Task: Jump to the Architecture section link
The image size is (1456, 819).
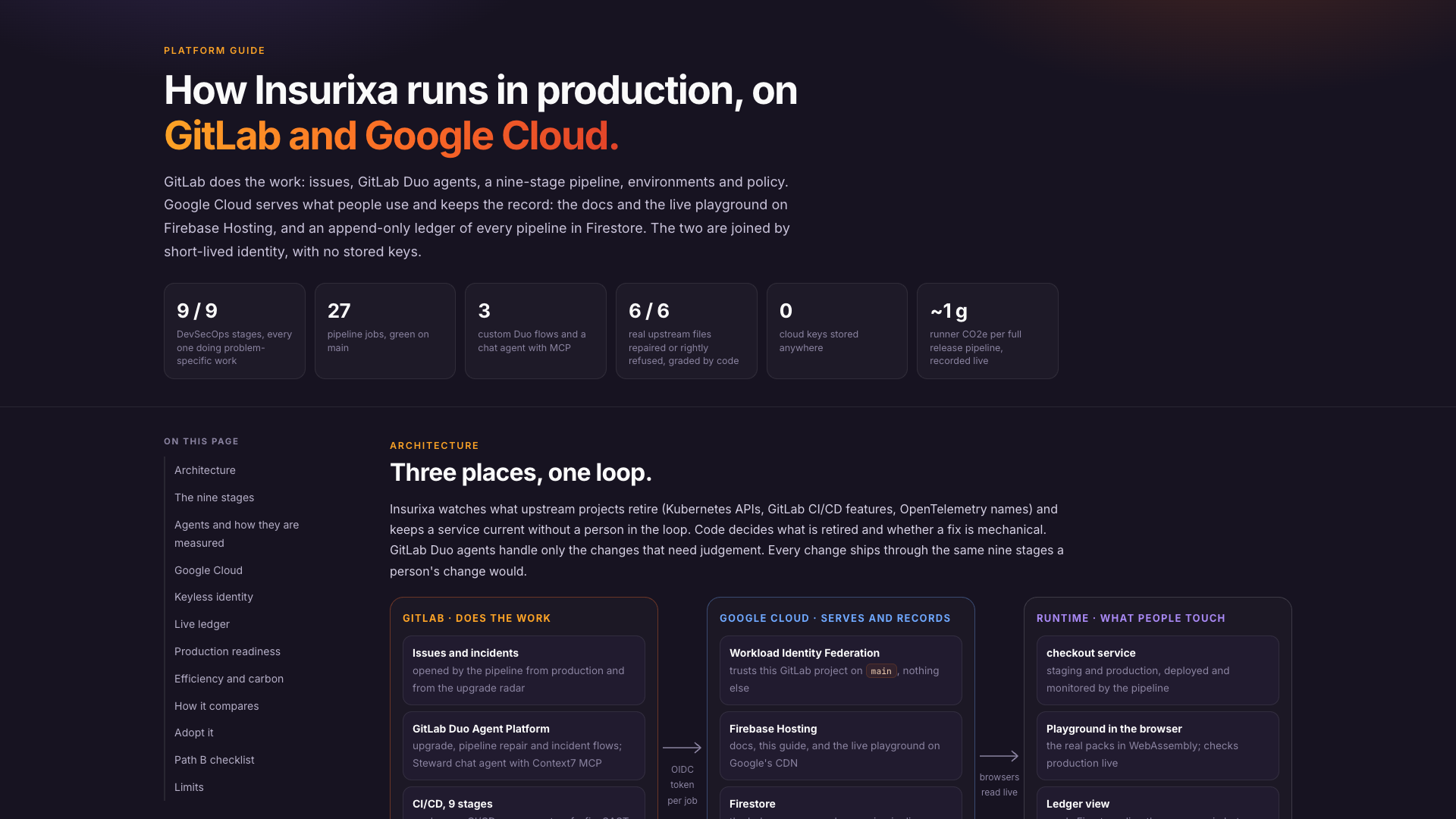Action: (205, 470)
